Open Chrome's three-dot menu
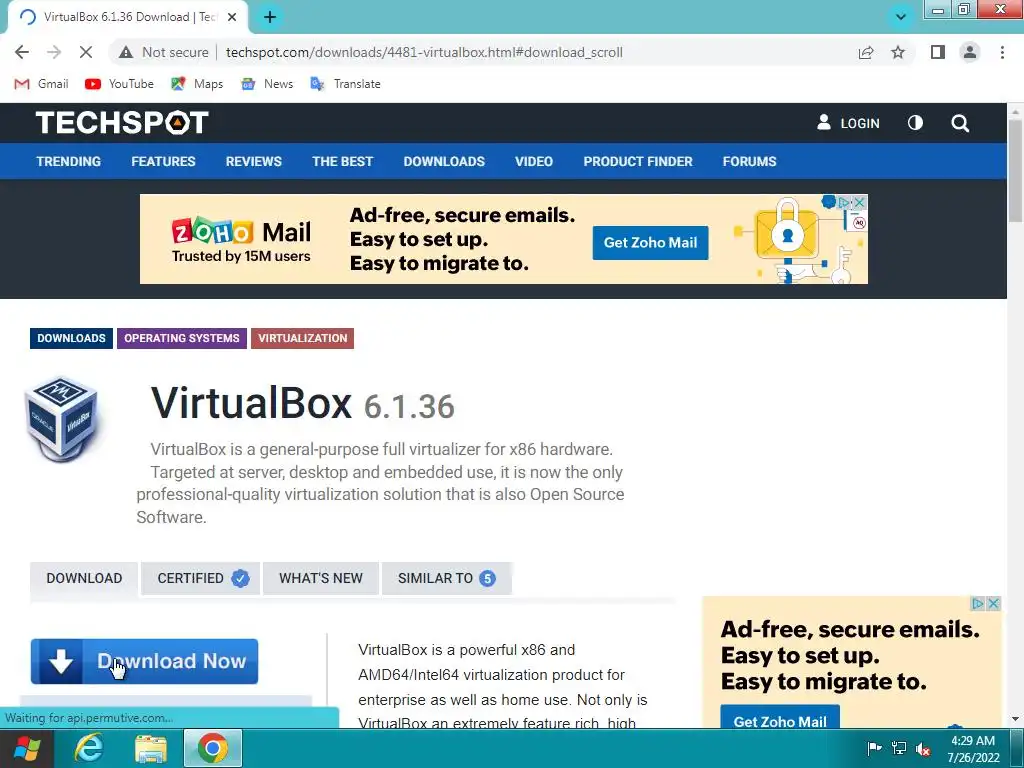The height and width of the screenshot is (768, 1024). 1002,52
